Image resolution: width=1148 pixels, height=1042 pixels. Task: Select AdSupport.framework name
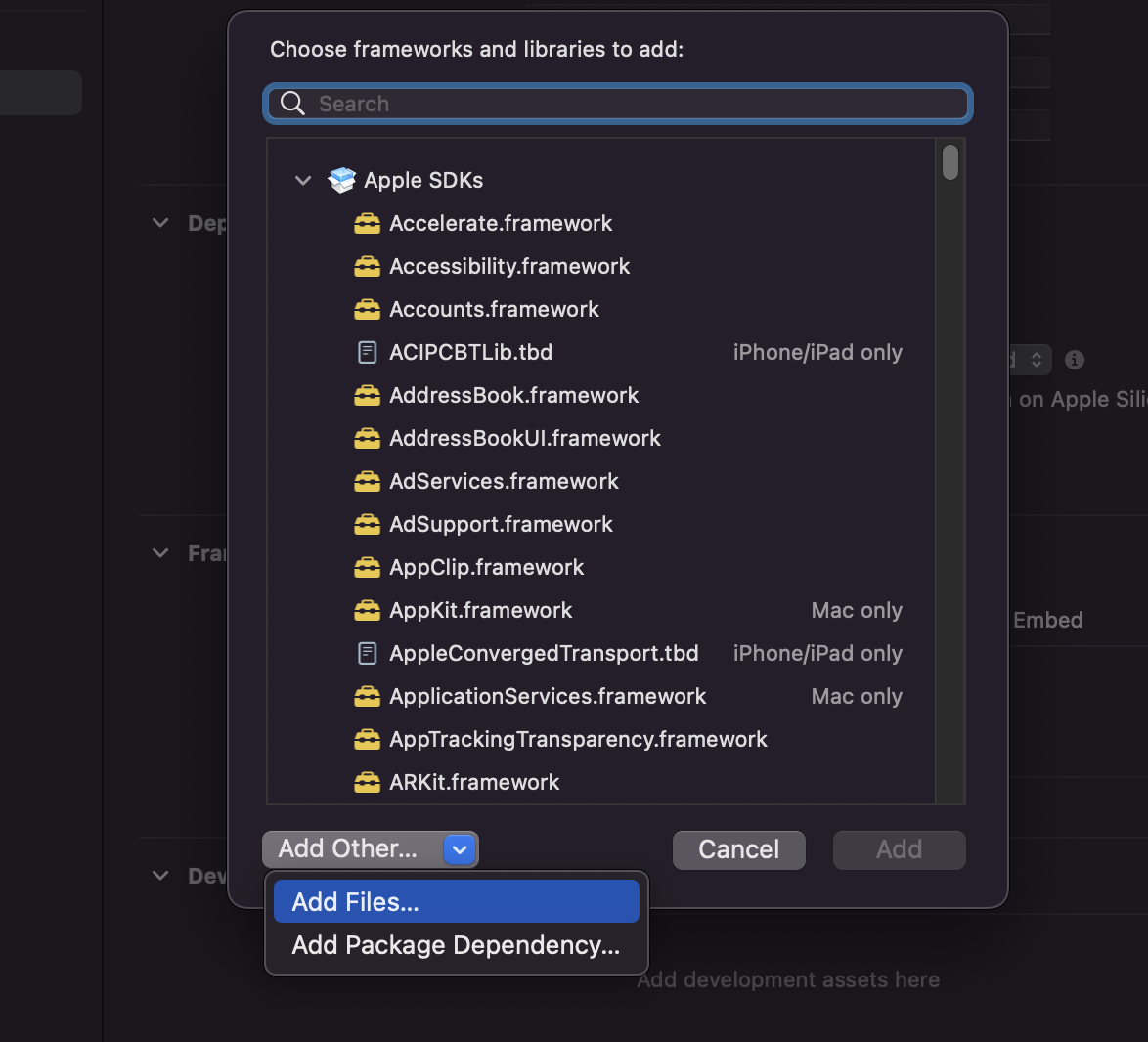[x=501, y=525]
